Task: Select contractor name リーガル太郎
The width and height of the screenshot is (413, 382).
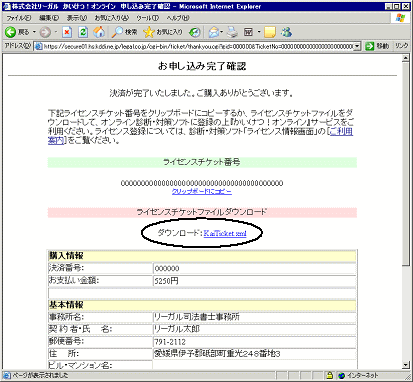Action: 177,329
